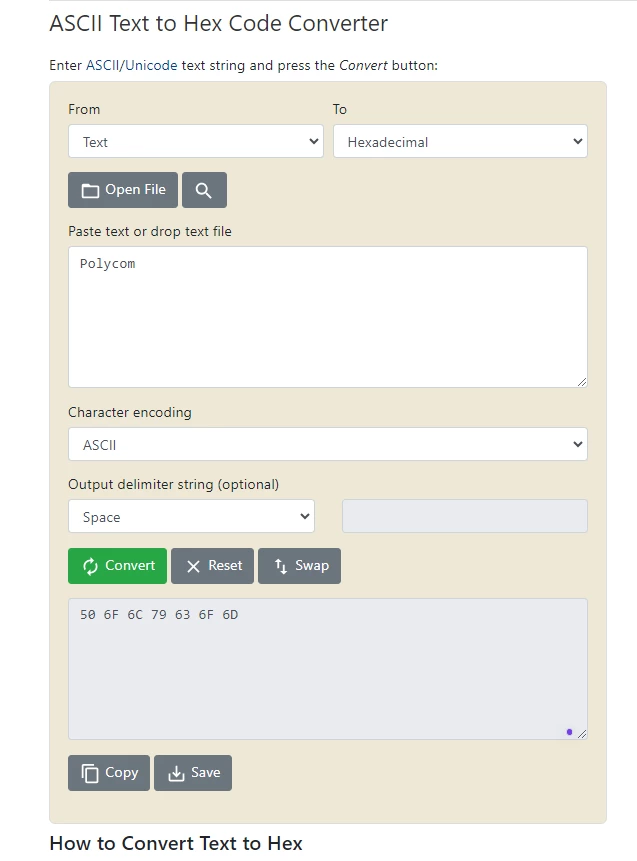
Task: Copy the hex output result
Action: click(109, 773)
